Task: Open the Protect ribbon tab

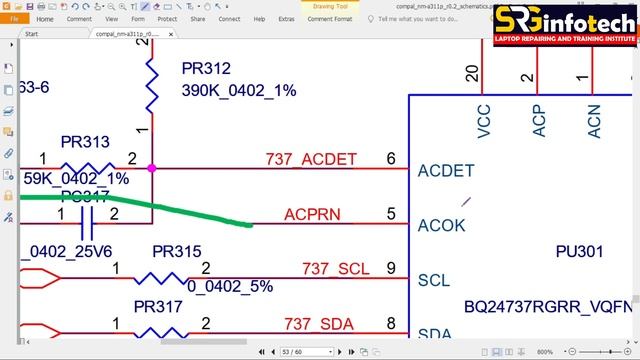Action: tap(167, 19)
